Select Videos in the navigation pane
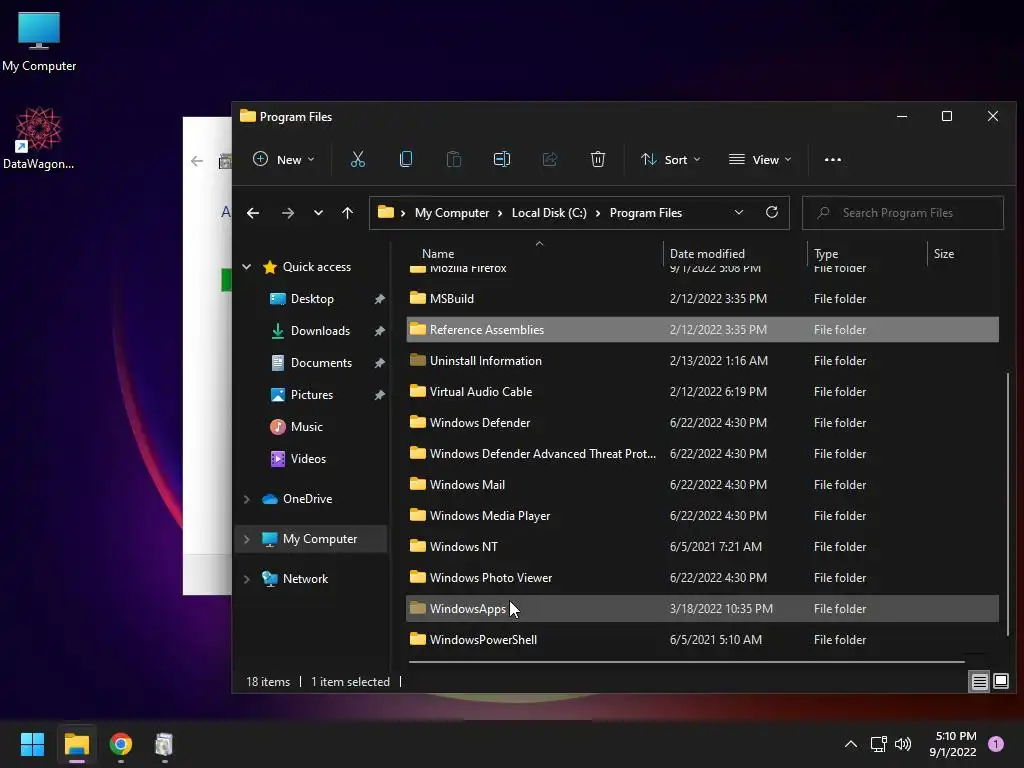This screenshot has height=768, width=1024. click(308, 458)
